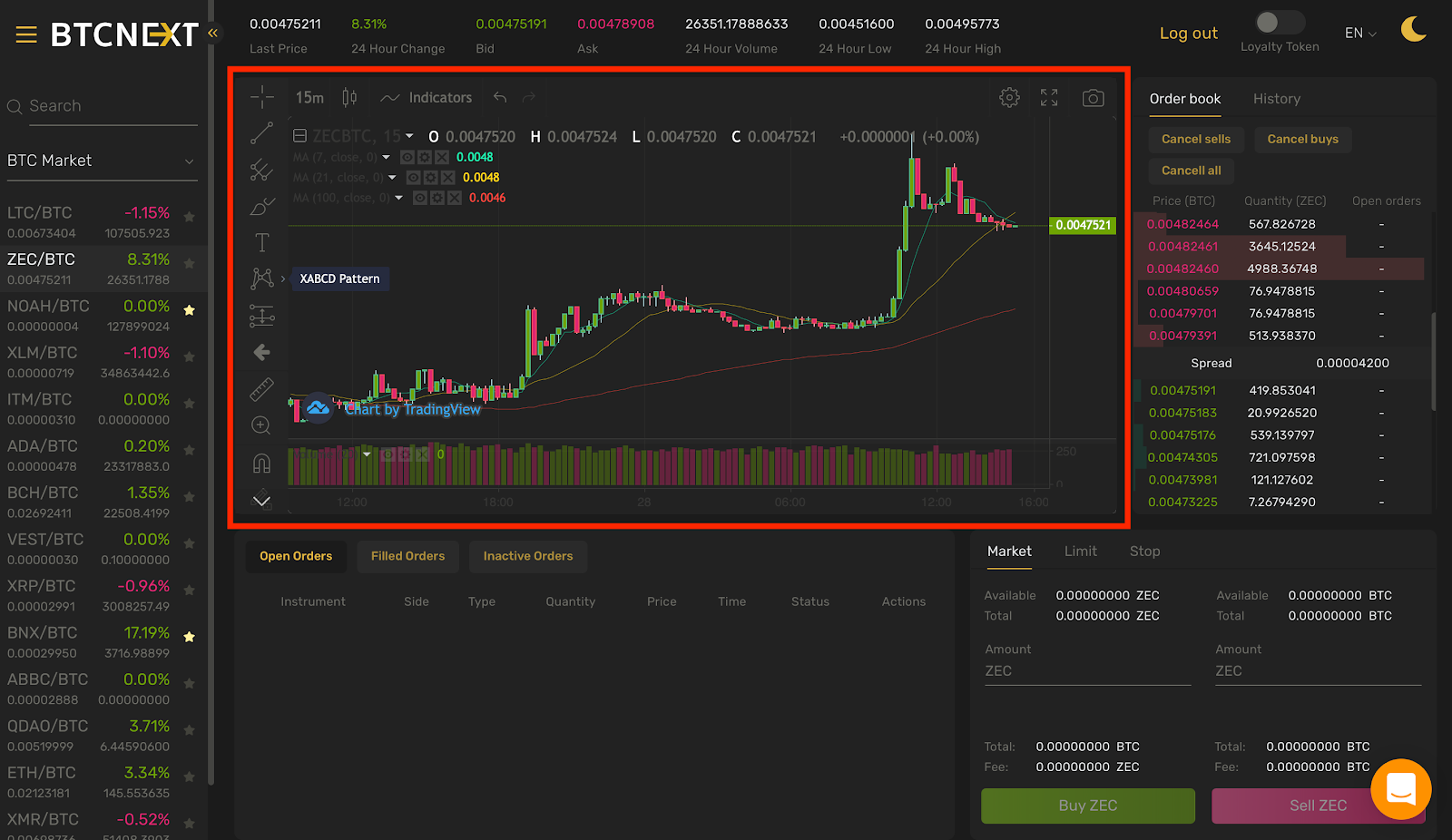Expand MA (21, close, 0) dropdown arrow
The height and width of the screenshot is (840, 1452).
coord(392,178)
